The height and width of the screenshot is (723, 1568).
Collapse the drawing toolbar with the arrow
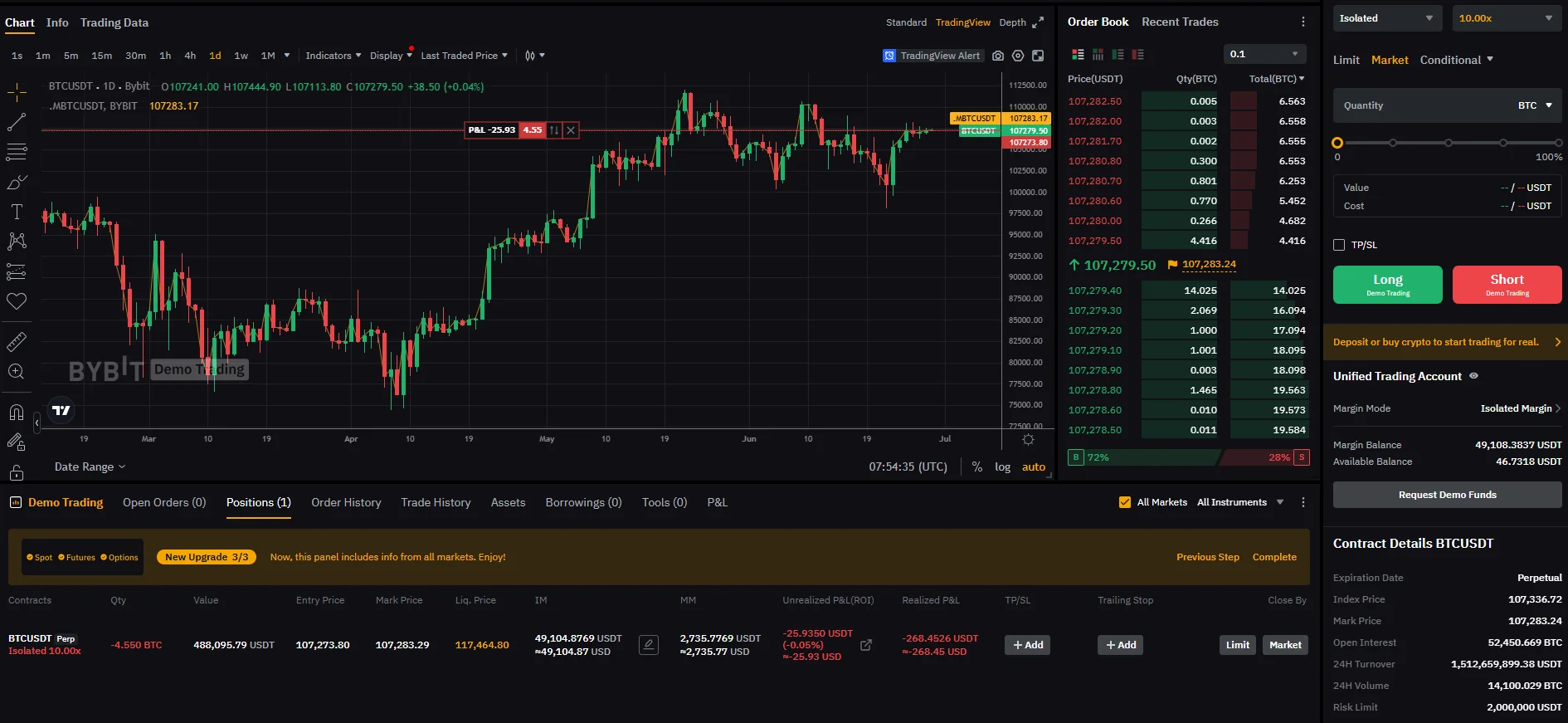[37, 423]
